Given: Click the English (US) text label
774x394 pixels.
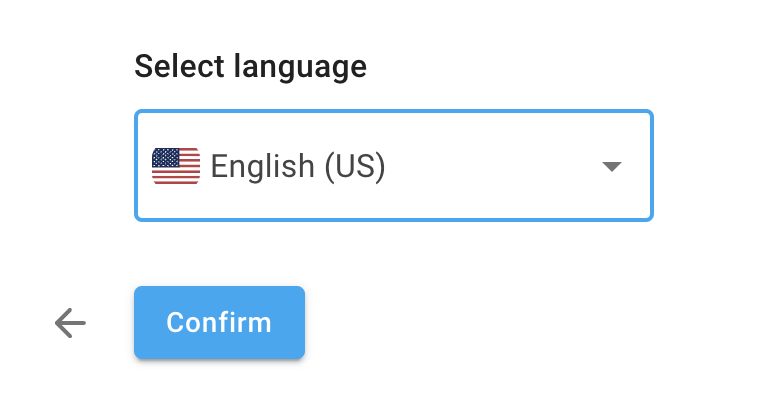Looking at the screenshot, I should pyautogui.click(x=298, y=166).
